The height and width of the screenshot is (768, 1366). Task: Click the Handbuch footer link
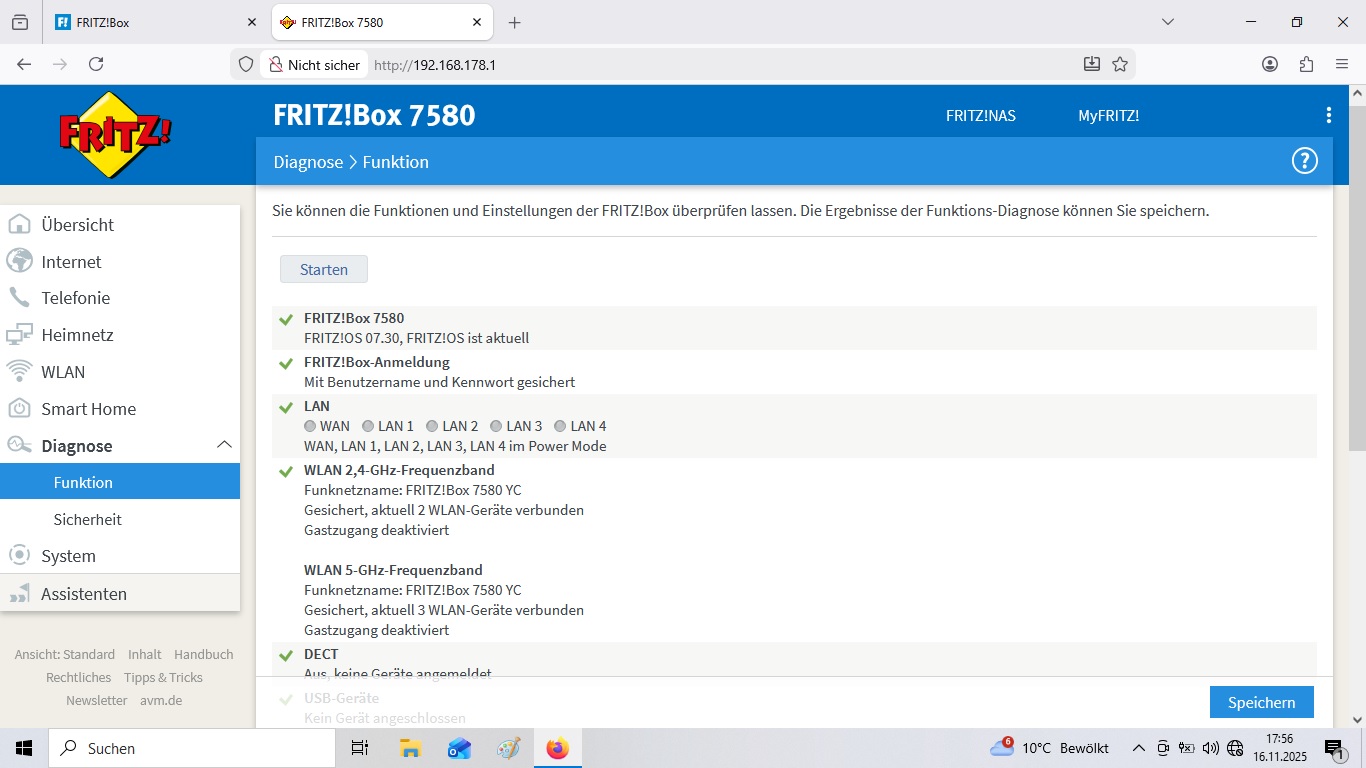pos(203,654)
